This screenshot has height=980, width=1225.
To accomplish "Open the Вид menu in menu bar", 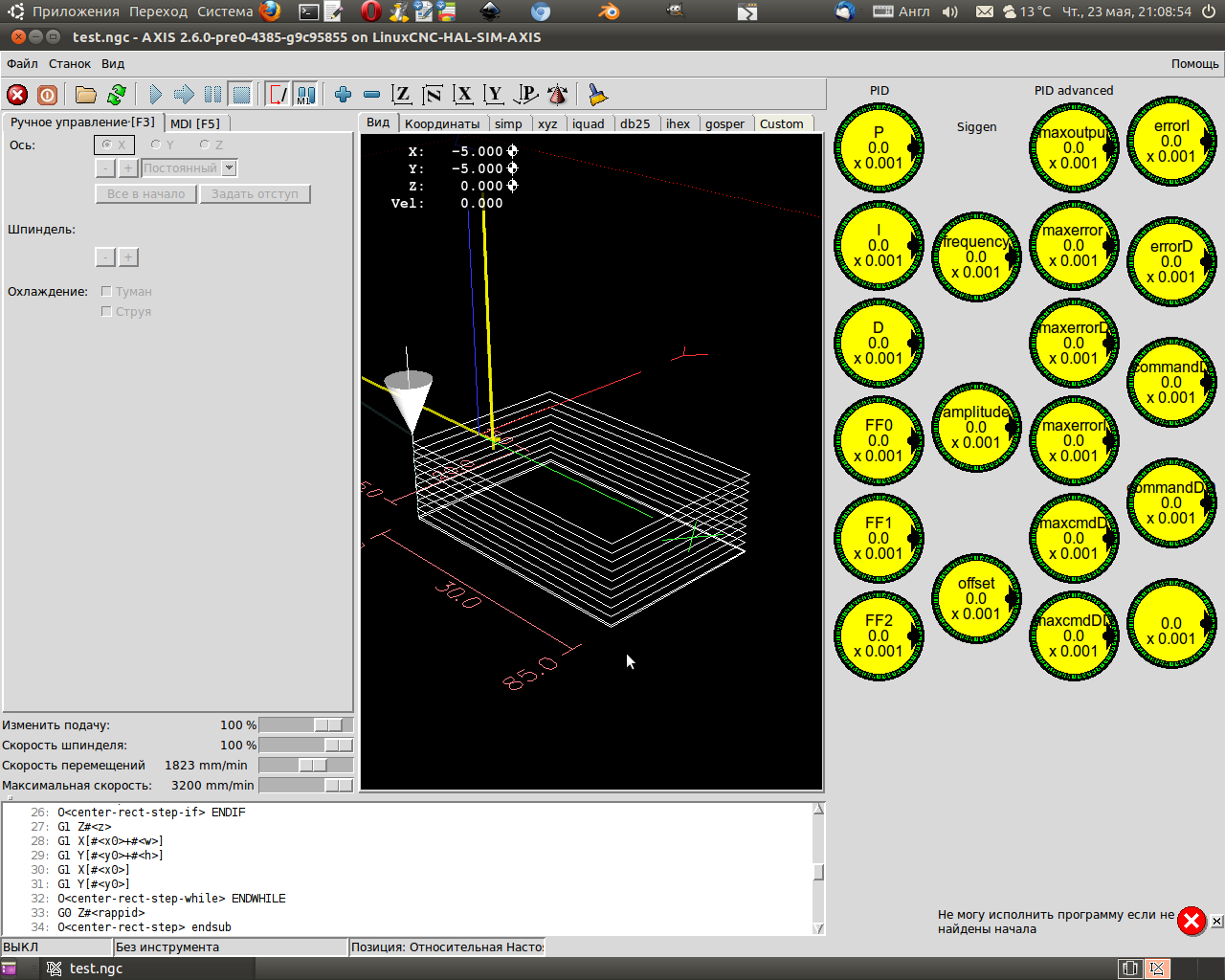I will [113, 64].
